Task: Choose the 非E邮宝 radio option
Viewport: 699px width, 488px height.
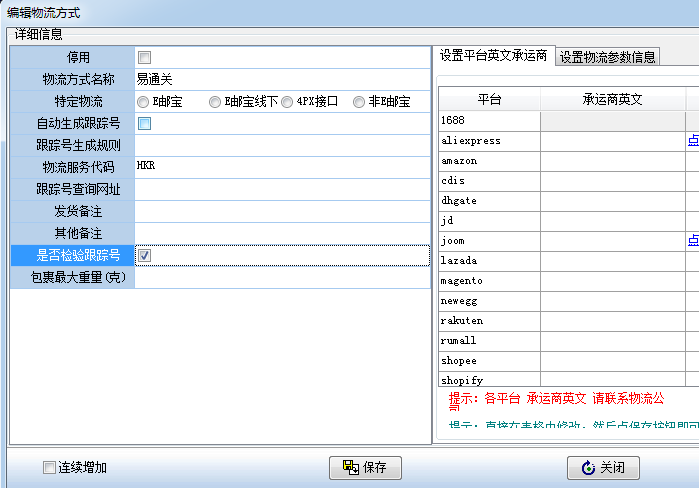Action: (x=359, y=102)
